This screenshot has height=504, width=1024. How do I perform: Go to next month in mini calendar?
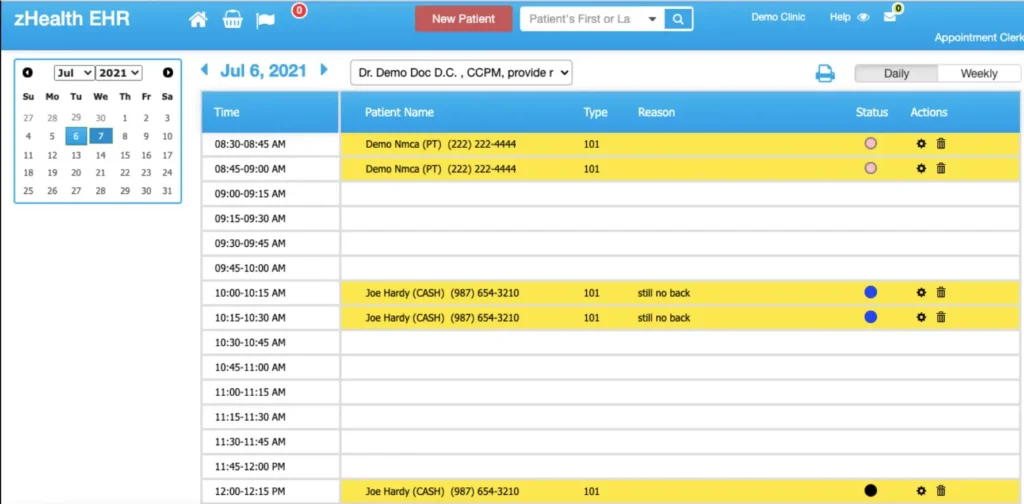coord(168,72)
